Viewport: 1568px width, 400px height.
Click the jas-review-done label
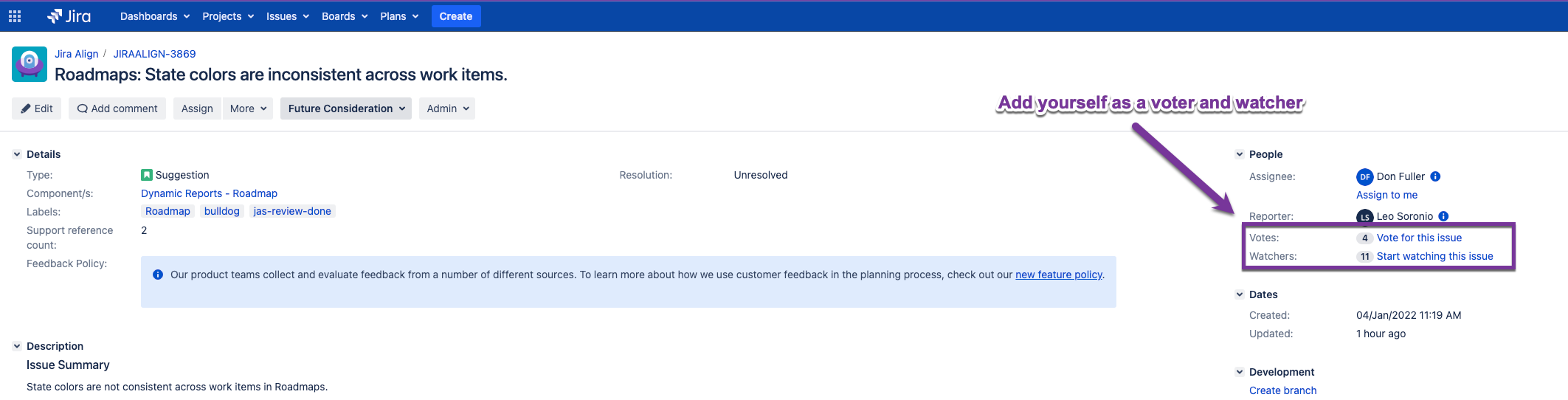click(292, 211)
